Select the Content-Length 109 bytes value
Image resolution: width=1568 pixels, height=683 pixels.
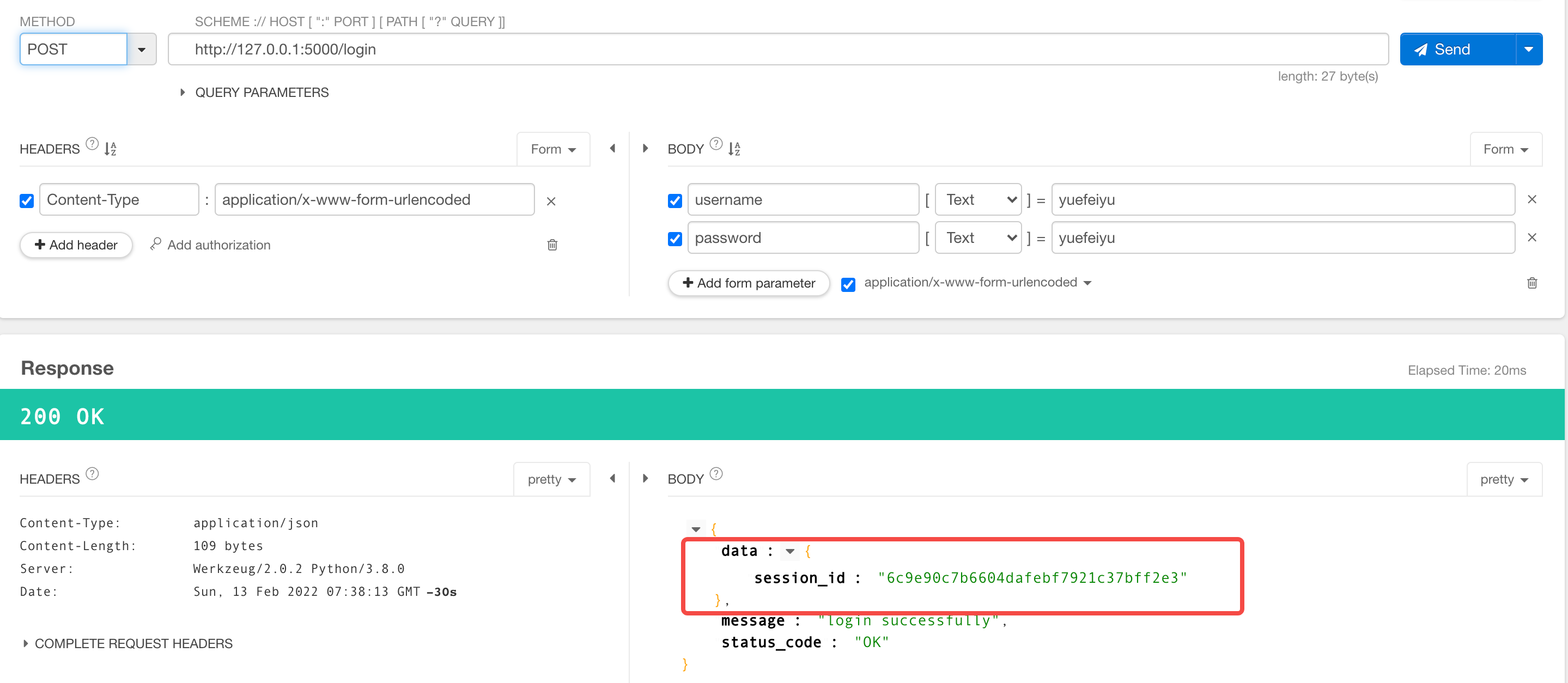228,546
